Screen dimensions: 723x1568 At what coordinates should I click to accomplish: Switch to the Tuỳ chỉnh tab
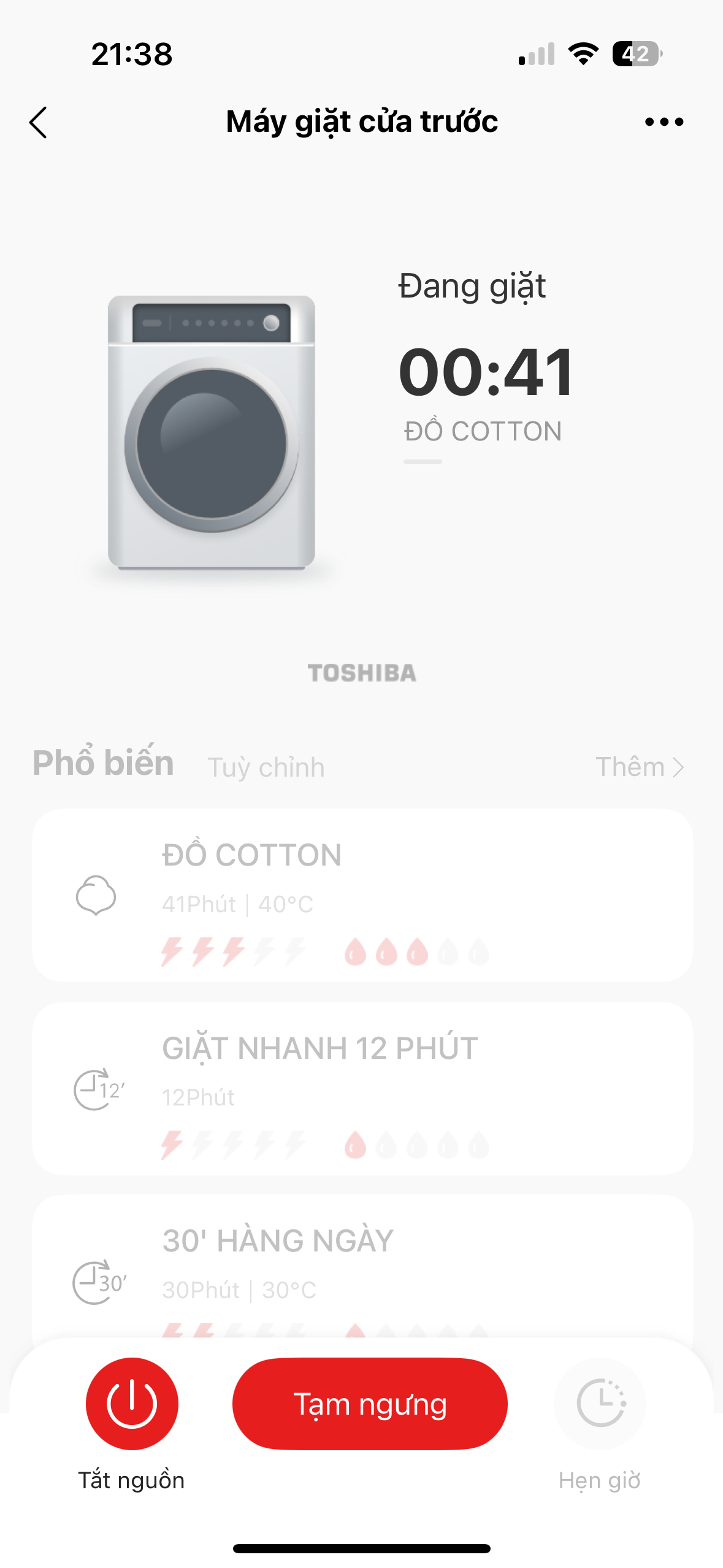click(x=266, y=767)
